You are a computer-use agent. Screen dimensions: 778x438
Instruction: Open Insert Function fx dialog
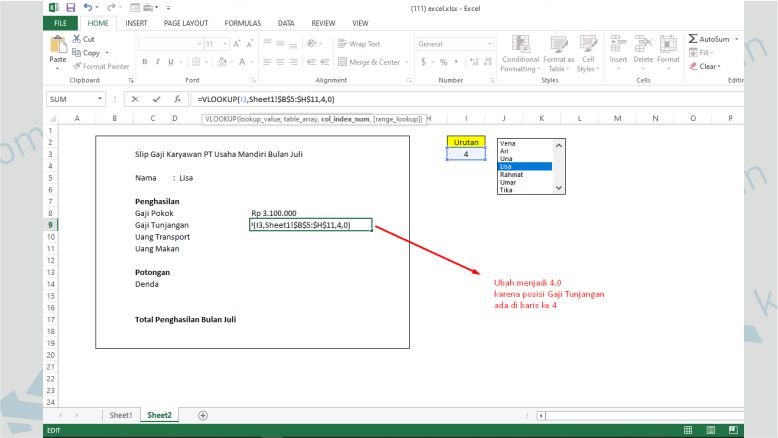[x=177, y=100]
